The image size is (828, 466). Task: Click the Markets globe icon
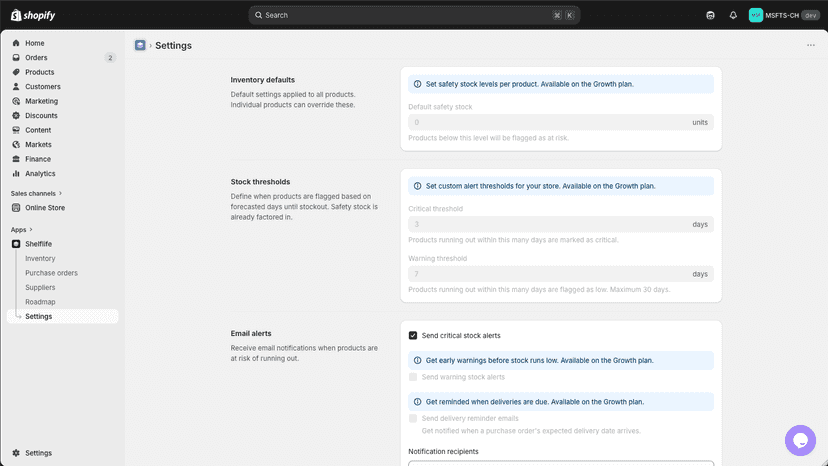(16, 144)
